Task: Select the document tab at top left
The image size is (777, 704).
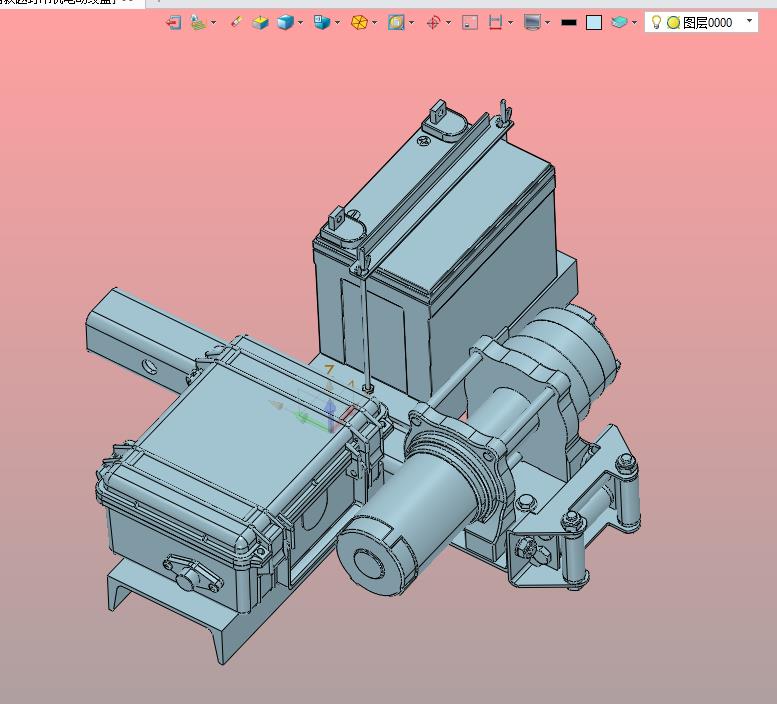Action: 60,3
